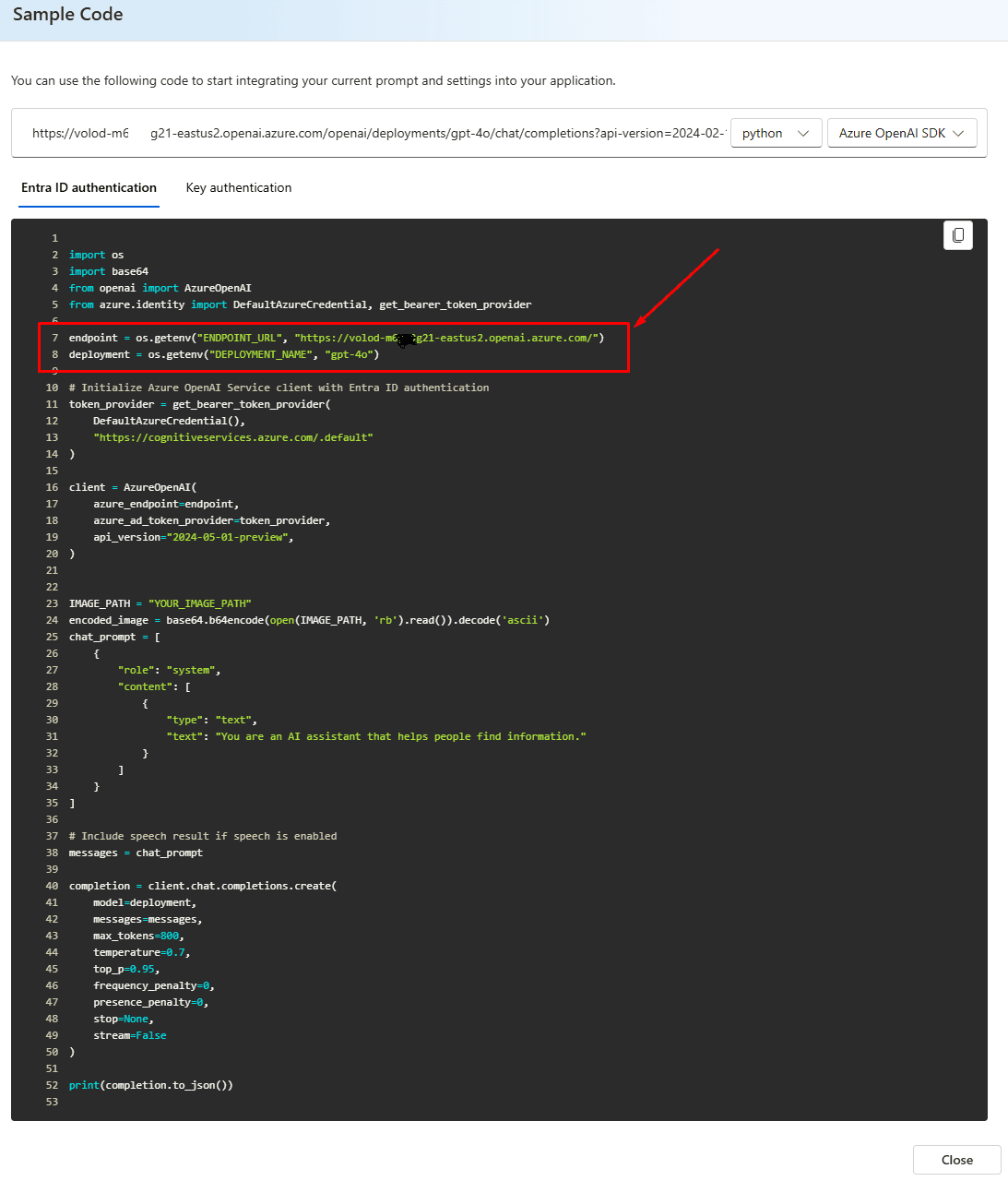
Task: Click the azure_ad_token_provider line
Action: (212, 520)
